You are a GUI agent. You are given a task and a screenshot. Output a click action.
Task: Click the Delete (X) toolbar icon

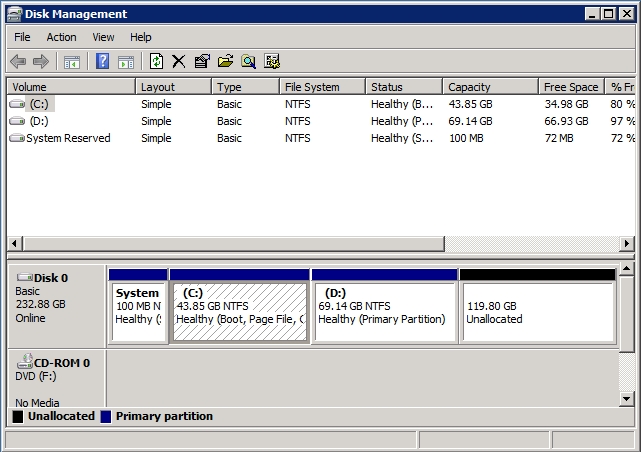pyautogui.click(x=179, y=62)
